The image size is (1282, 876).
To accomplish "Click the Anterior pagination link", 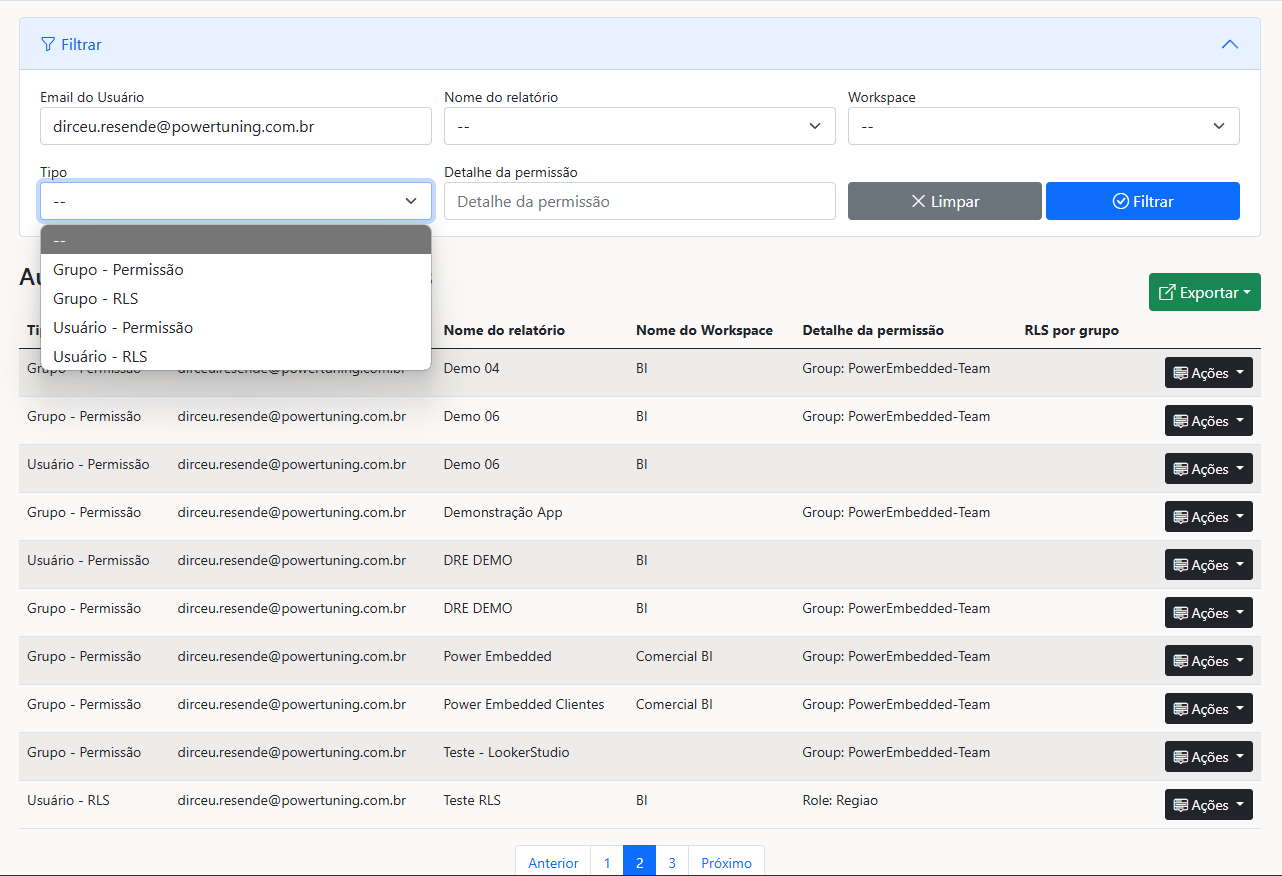I will (553, 862).
